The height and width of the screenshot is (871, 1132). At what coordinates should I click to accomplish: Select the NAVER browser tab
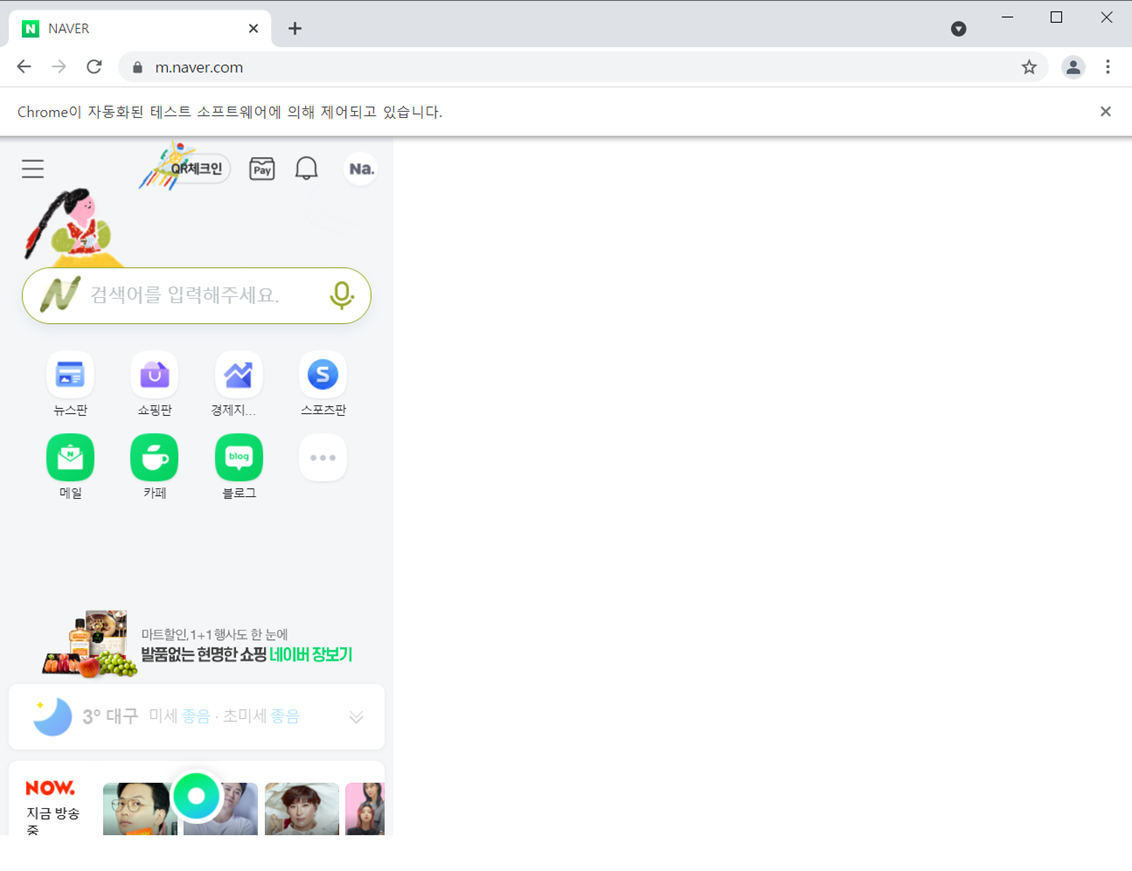click(141, 28)
